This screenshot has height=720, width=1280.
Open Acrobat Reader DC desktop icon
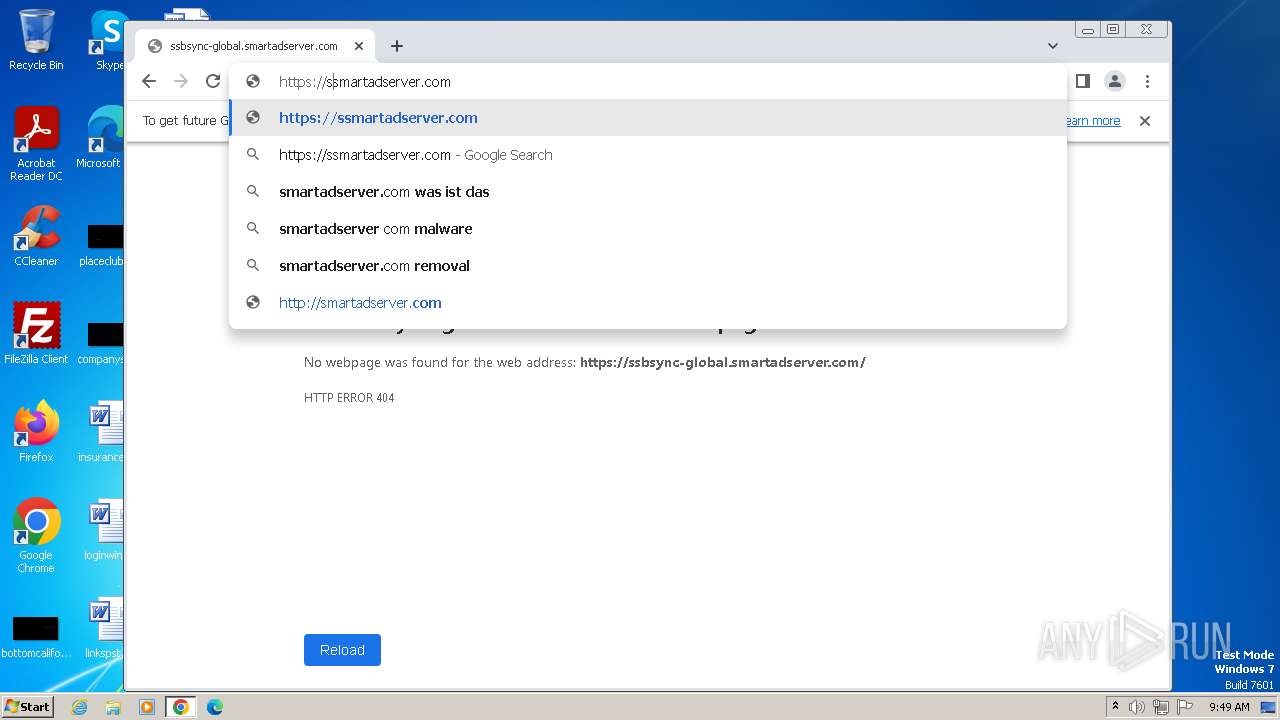[36, 144]
